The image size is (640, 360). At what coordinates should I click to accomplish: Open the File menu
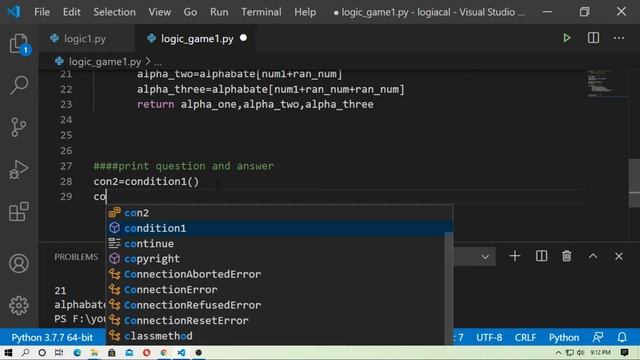42,12
